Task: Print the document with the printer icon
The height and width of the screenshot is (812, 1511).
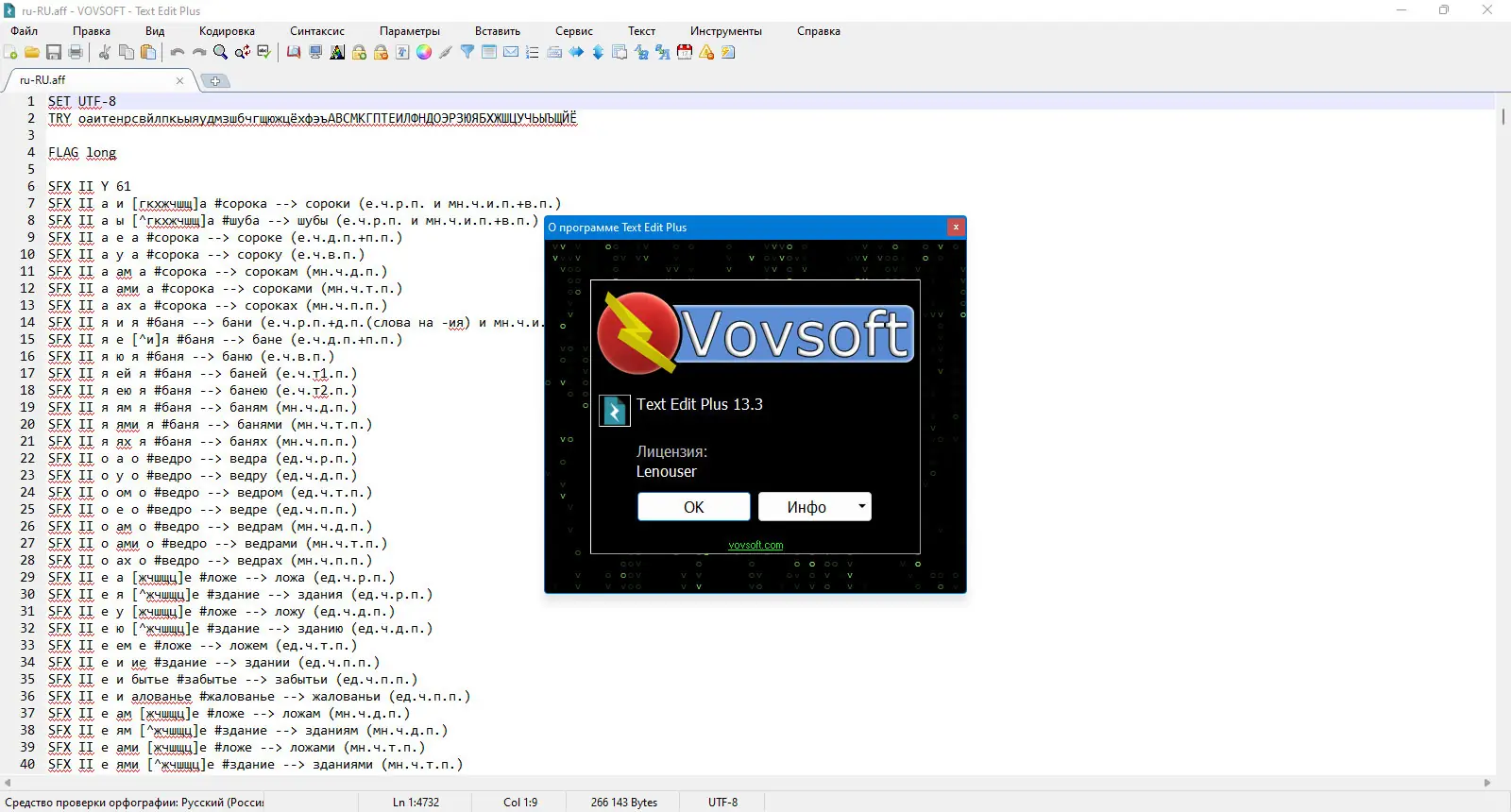Action: 76,53
